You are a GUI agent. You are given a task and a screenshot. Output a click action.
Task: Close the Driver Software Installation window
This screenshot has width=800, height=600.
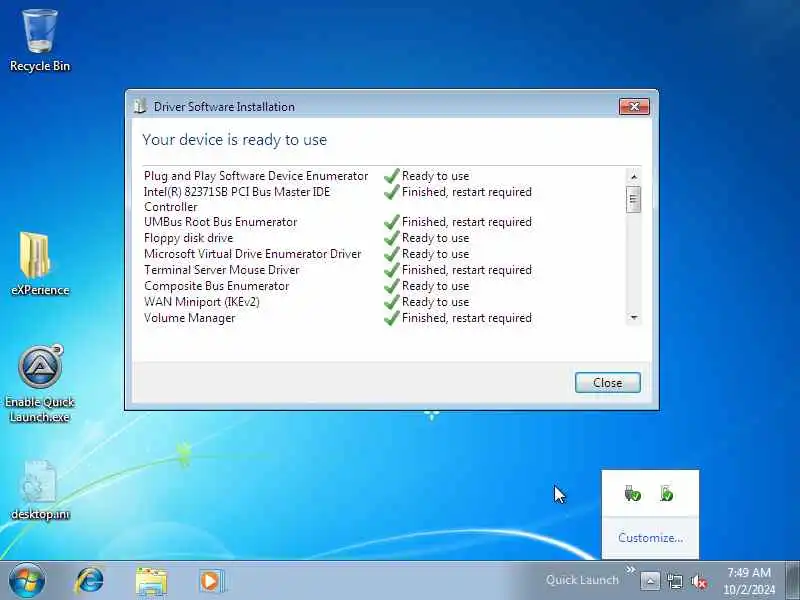point(634,107)
